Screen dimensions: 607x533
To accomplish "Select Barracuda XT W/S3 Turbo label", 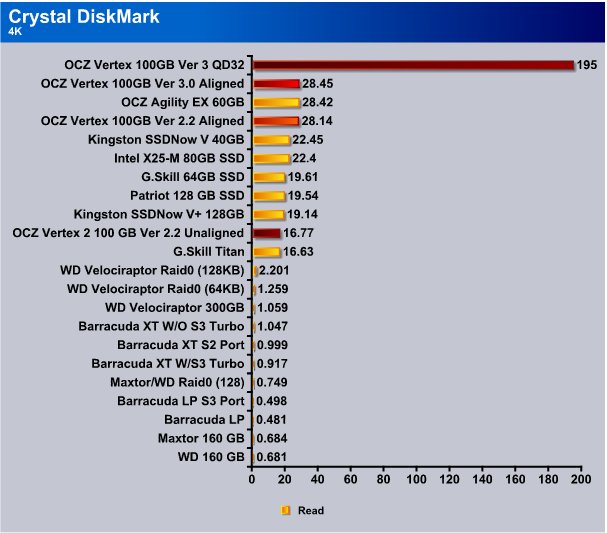I will point(168,363).
